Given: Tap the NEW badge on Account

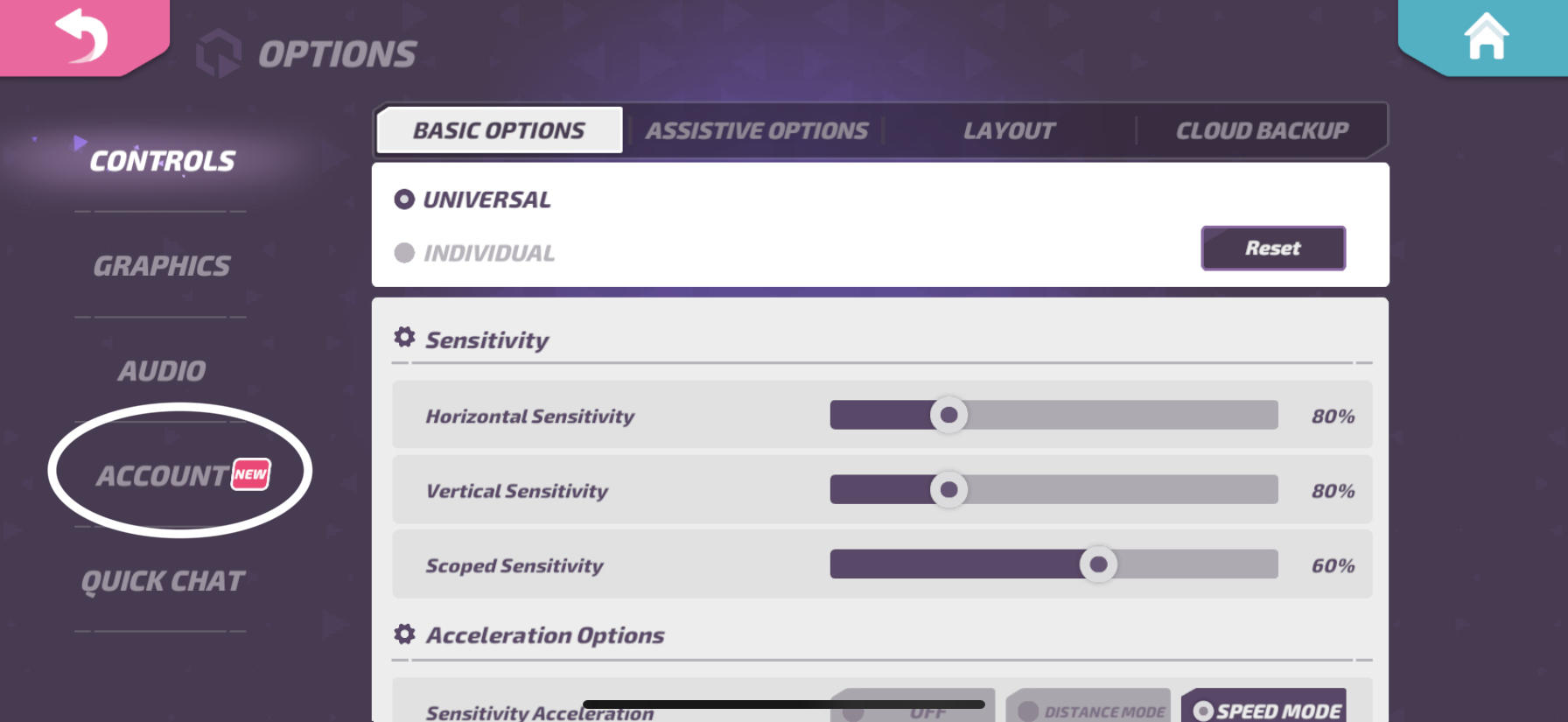Looking at the screenshot, I should coord(251,474).
